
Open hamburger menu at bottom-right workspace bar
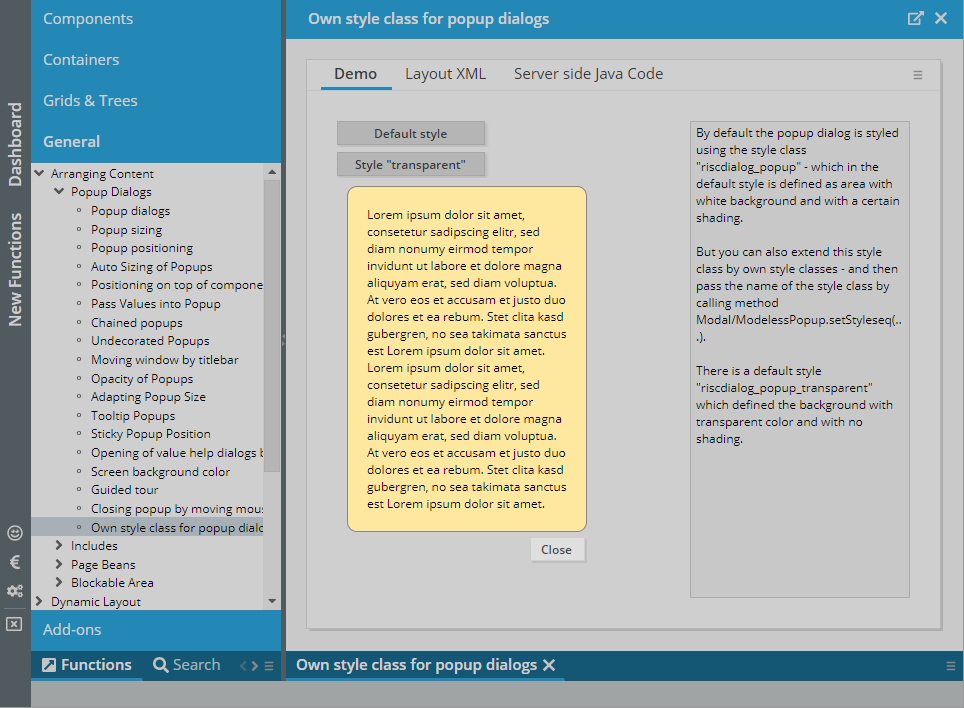coord(950,666)
